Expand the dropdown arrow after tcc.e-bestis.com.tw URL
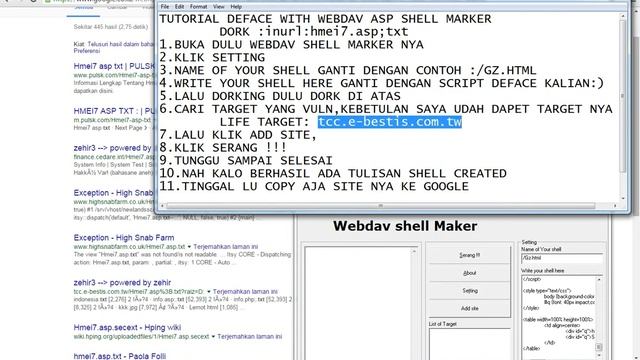 209,292
